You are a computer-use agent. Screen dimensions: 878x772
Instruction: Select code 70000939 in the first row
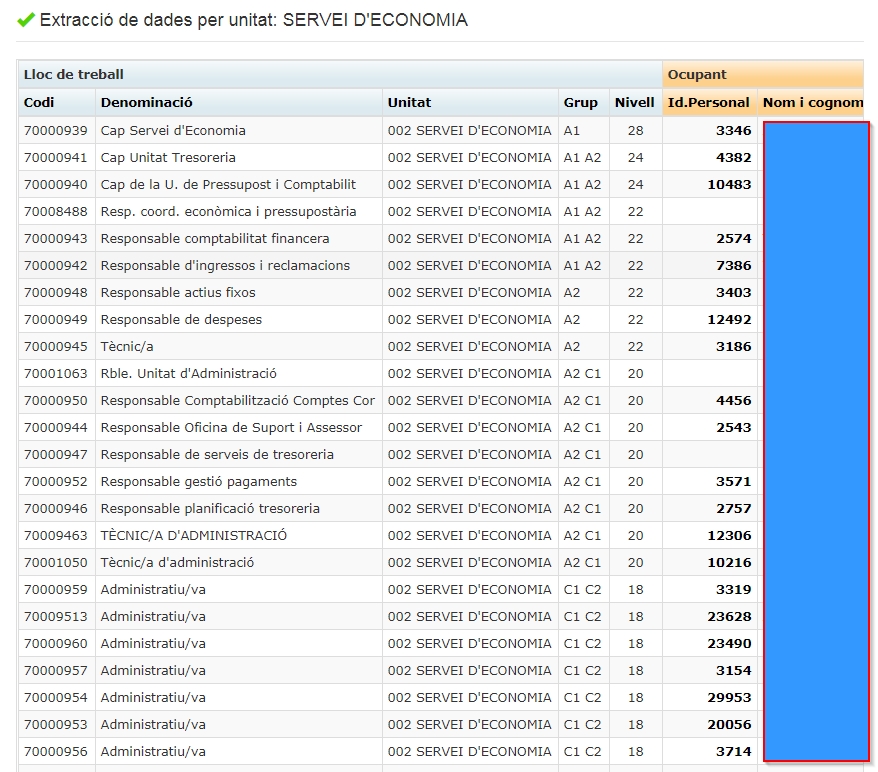[x=56, y=130]
